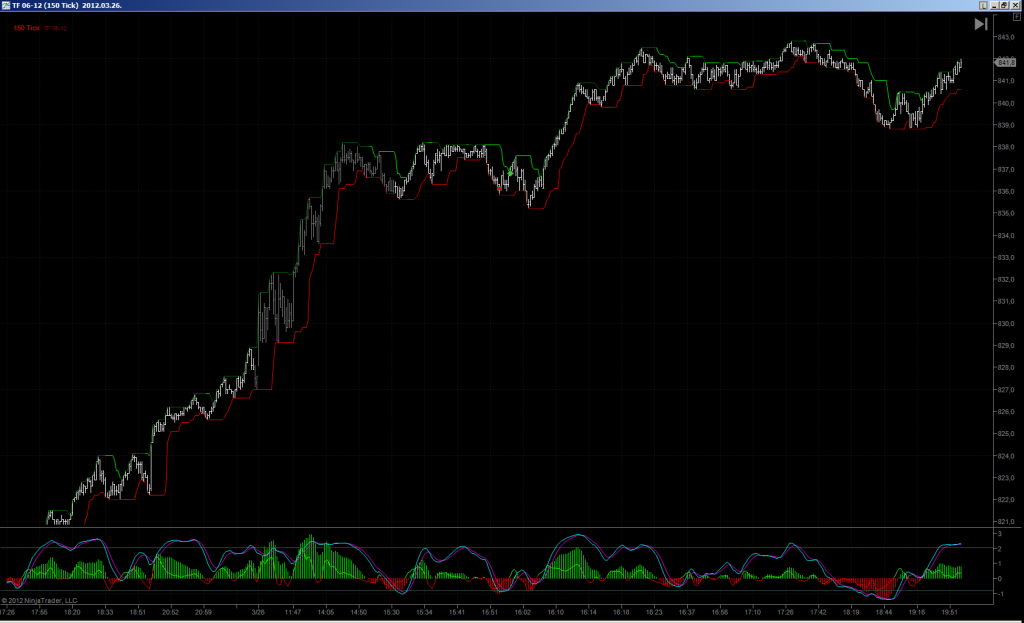Click the red 150 Tick label
Screen dimensions: 1024x623
point(27,28)
